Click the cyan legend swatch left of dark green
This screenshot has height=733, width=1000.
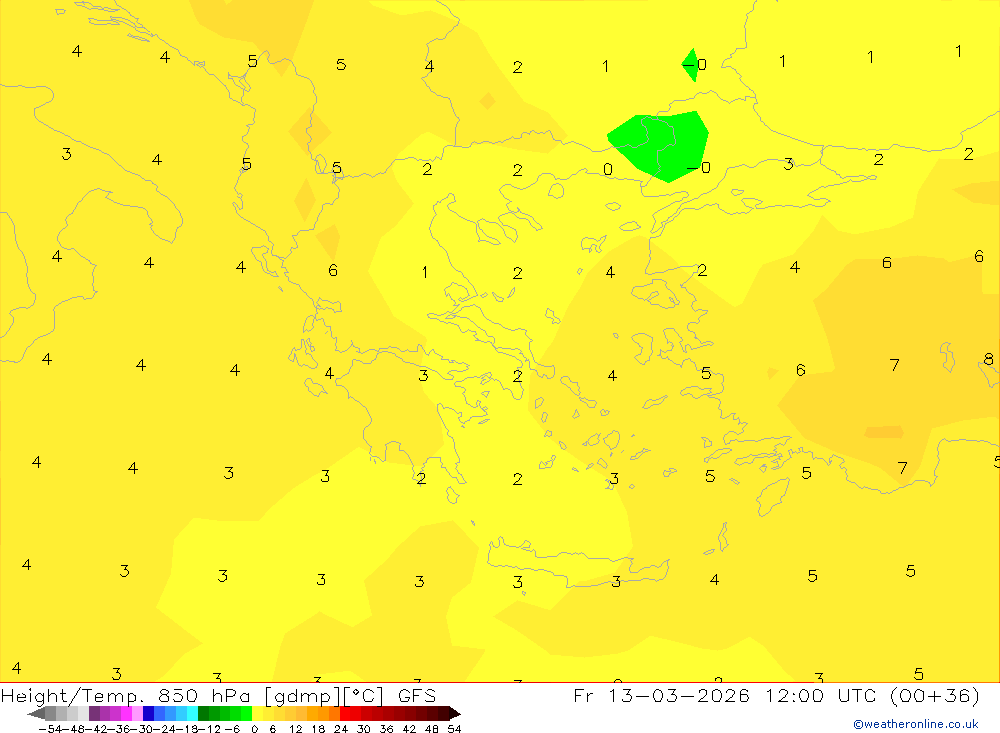(x=192, y=713)
